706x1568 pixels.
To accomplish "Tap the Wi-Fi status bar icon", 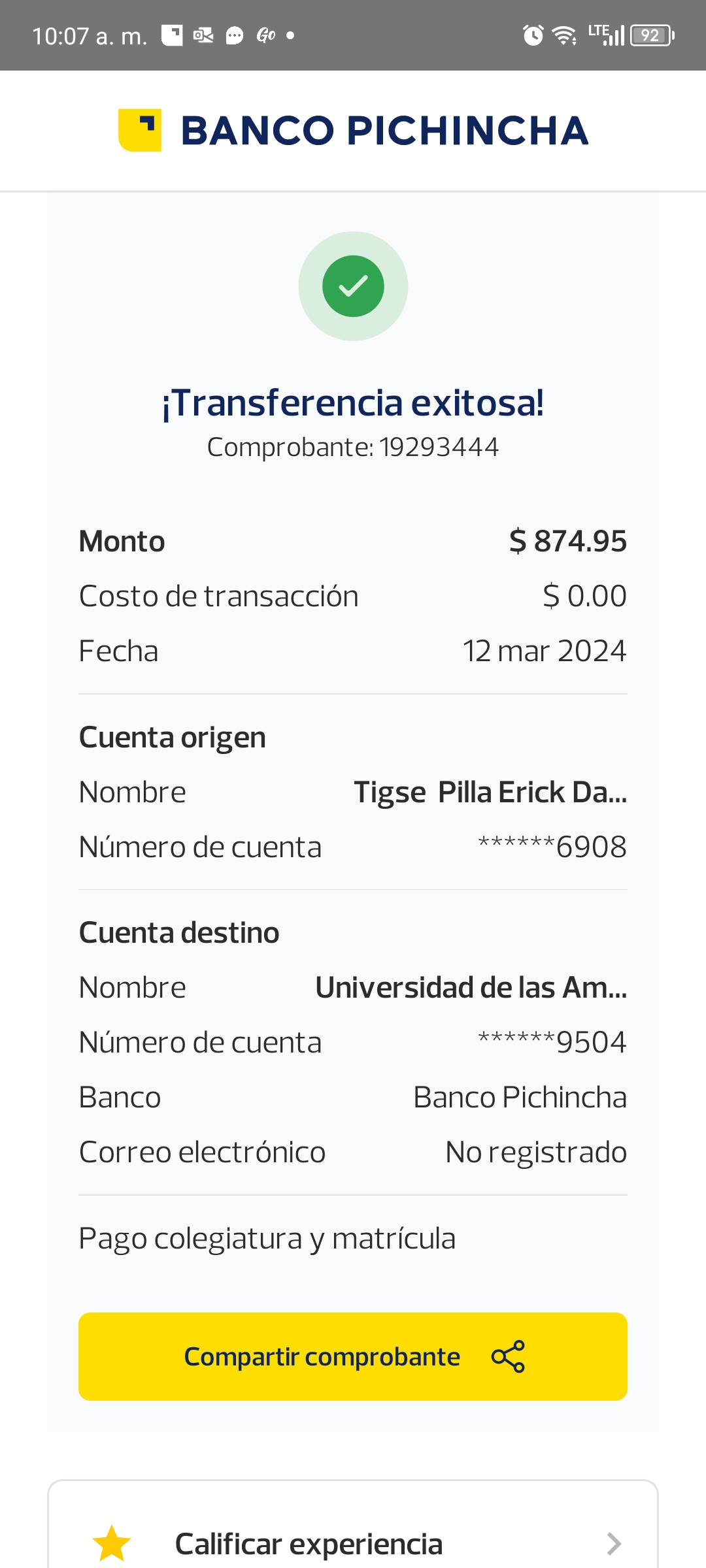I will click(x=564, y=35).
